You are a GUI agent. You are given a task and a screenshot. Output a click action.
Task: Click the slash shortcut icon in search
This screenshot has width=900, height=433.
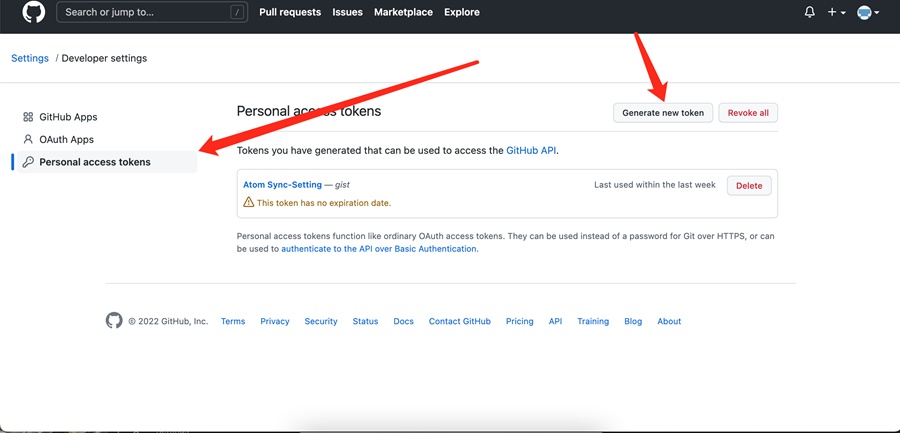click(x=236, y=13)
